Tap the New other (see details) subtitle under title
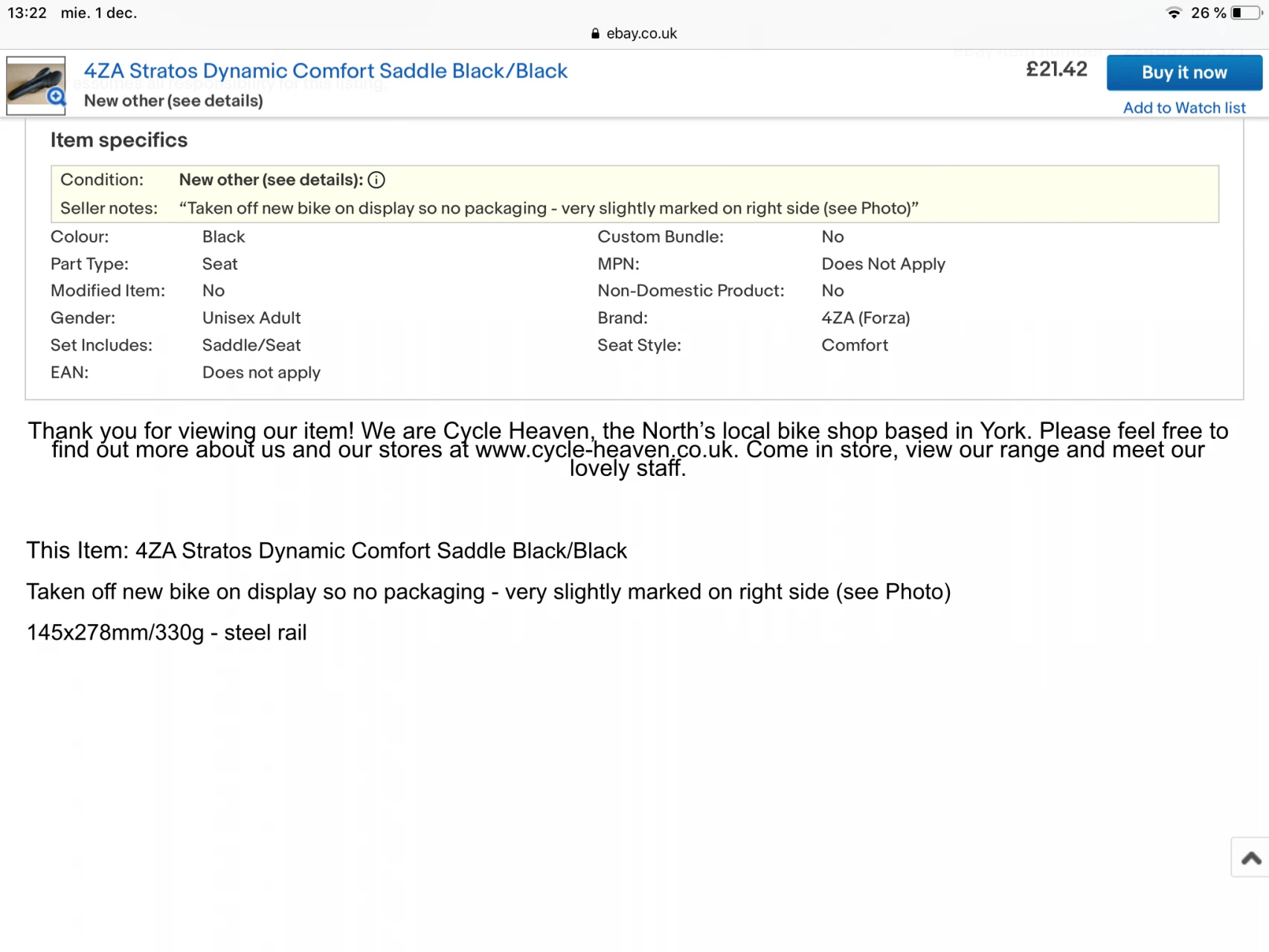Viewport: 1269px width, 952px height. [x=173, y=101]
